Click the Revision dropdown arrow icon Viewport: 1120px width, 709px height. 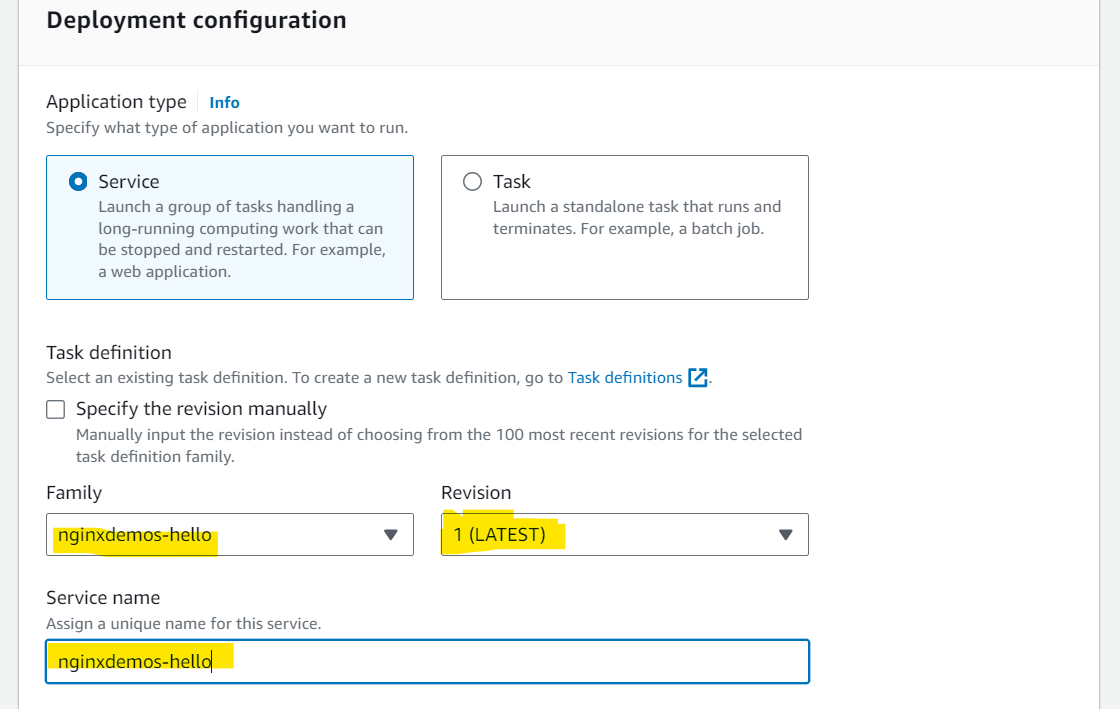[x=786, y=535]
